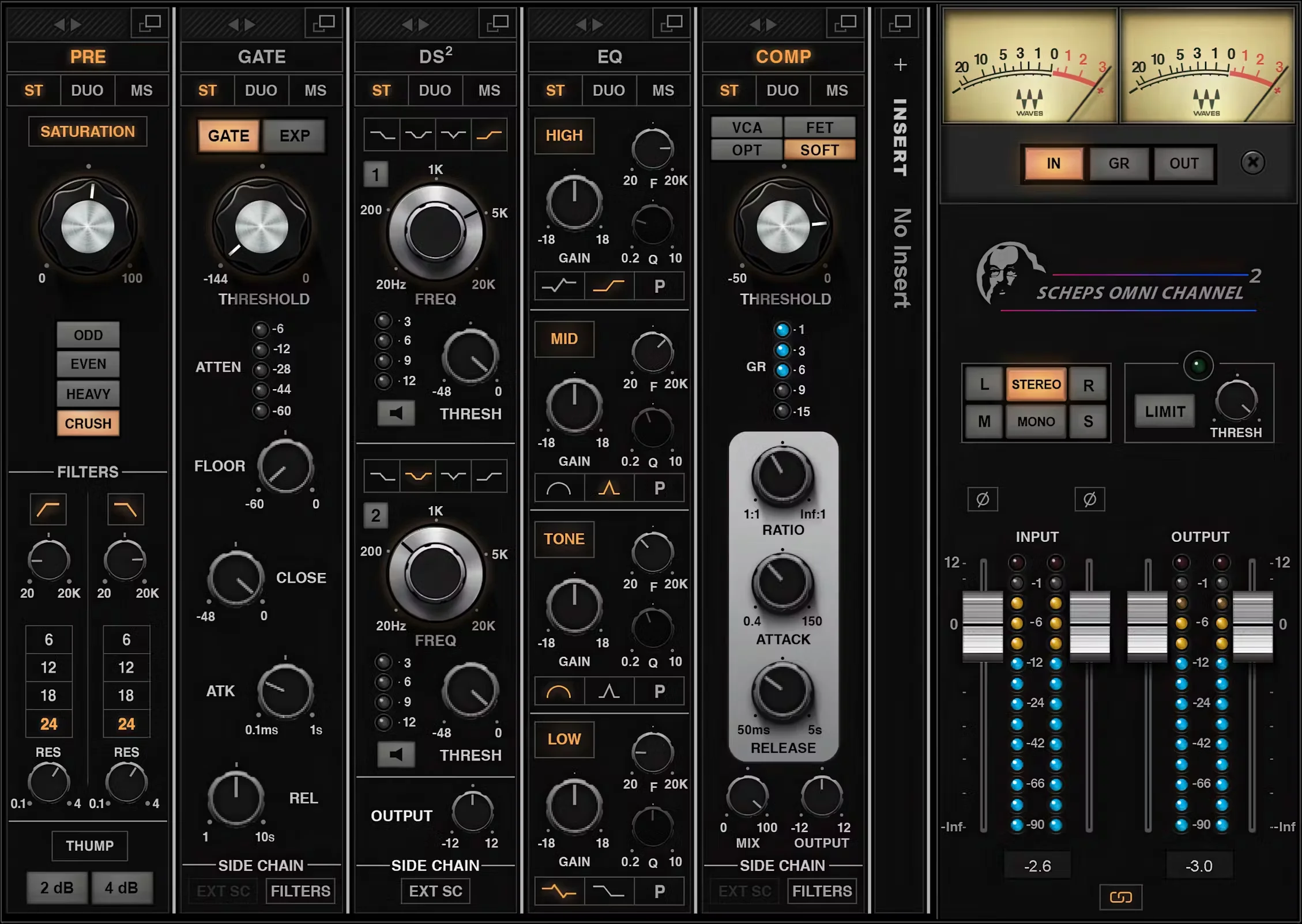Image resolution: width=1302 pixels, height=924 pixels.
Task: Select low-pass filter shape icon in PRE filters
Action: [x=125, y=509]
